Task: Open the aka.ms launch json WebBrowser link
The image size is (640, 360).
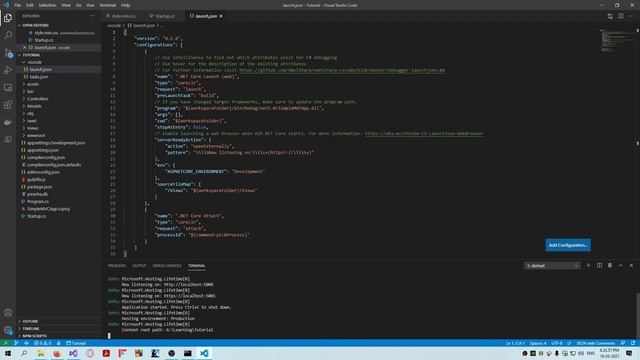Action: [x=424, y=133]
